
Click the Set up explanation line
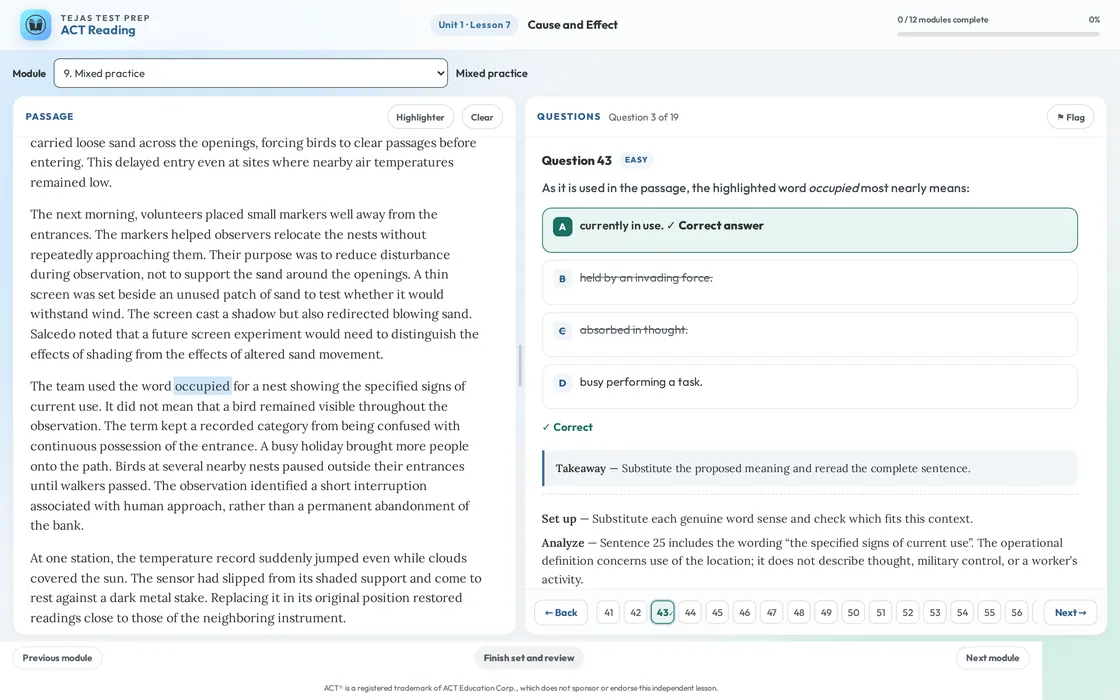point(757,519)
